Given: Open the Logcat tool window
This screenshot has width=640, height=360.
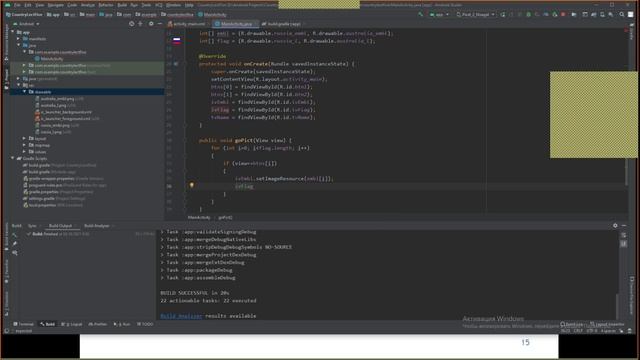Looking at the screenshot, I should point(72,324).
